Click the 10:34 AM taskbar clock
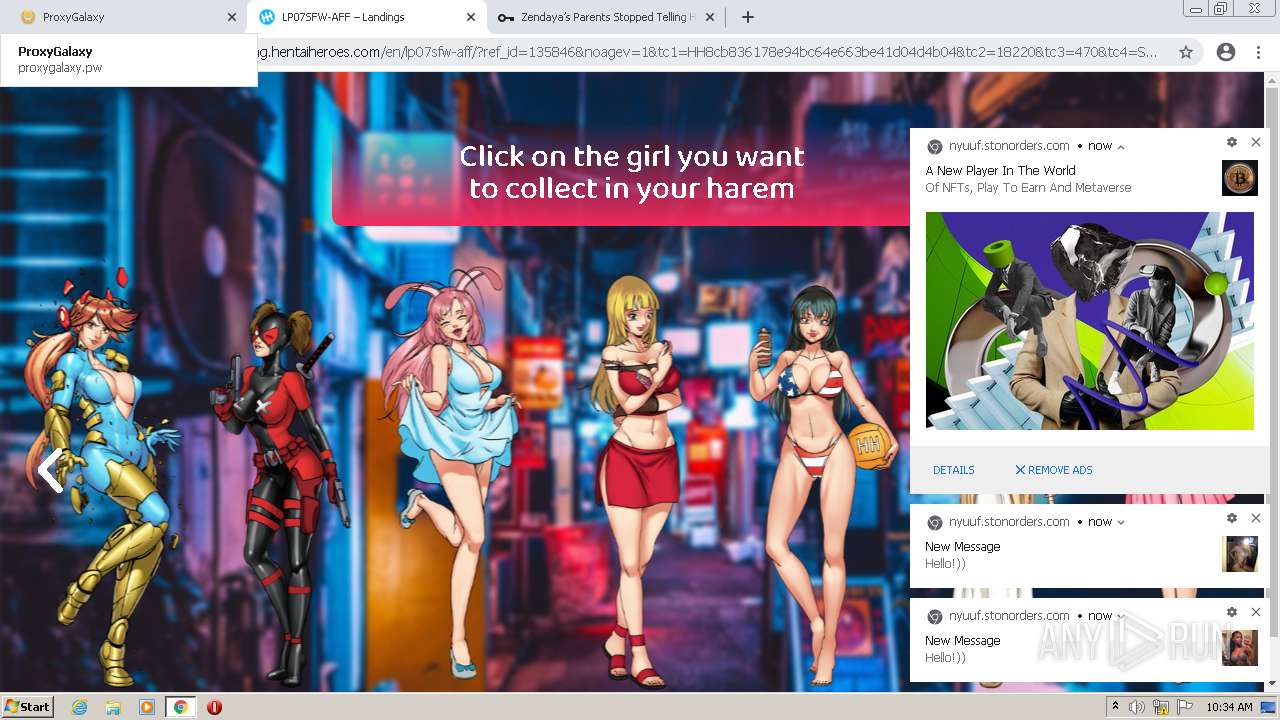The width and height of the screenshot is (1280, 720). pos(1230,707)
